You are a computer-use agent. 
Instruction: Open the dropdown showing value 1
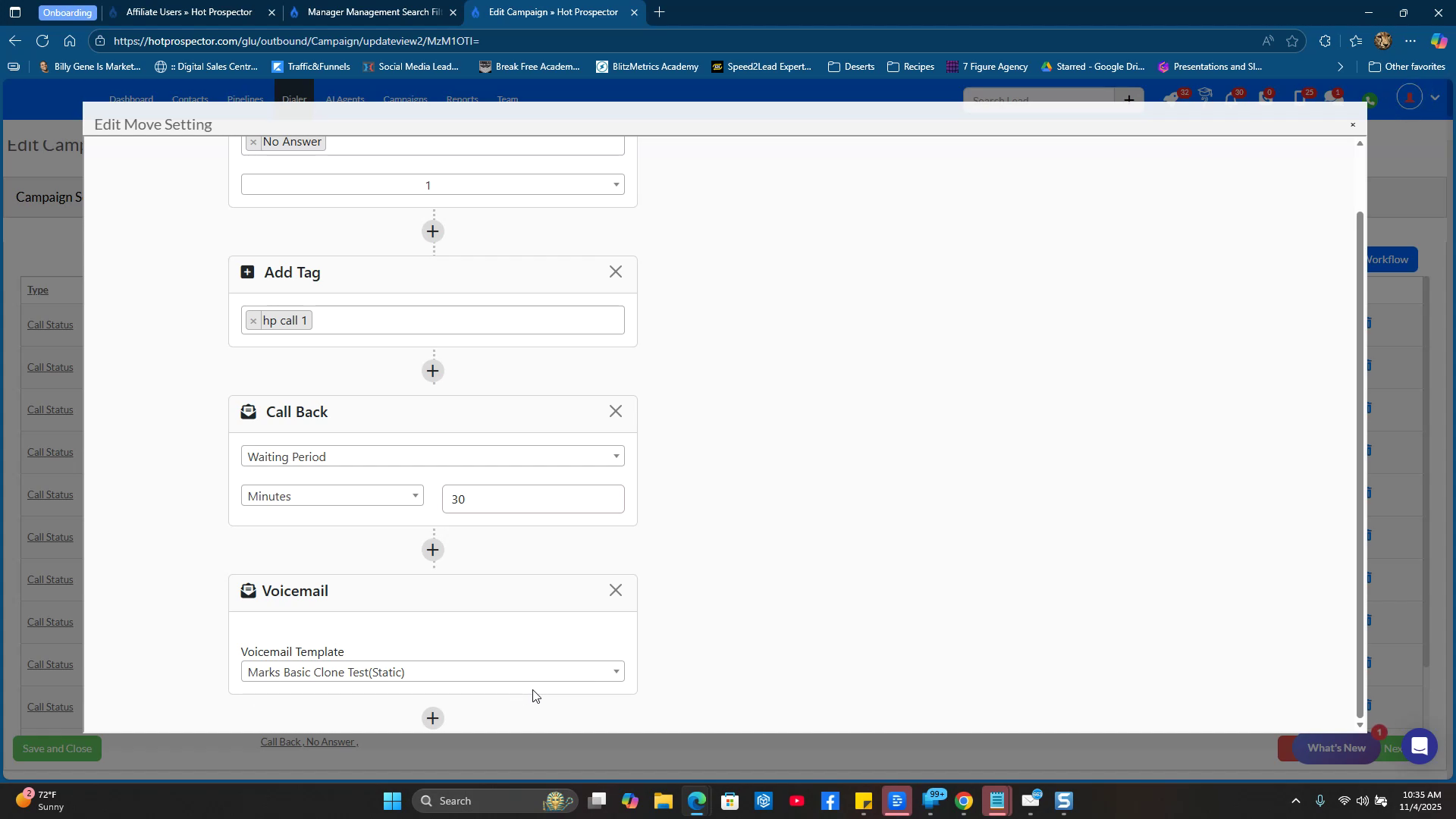pos(432,185)
